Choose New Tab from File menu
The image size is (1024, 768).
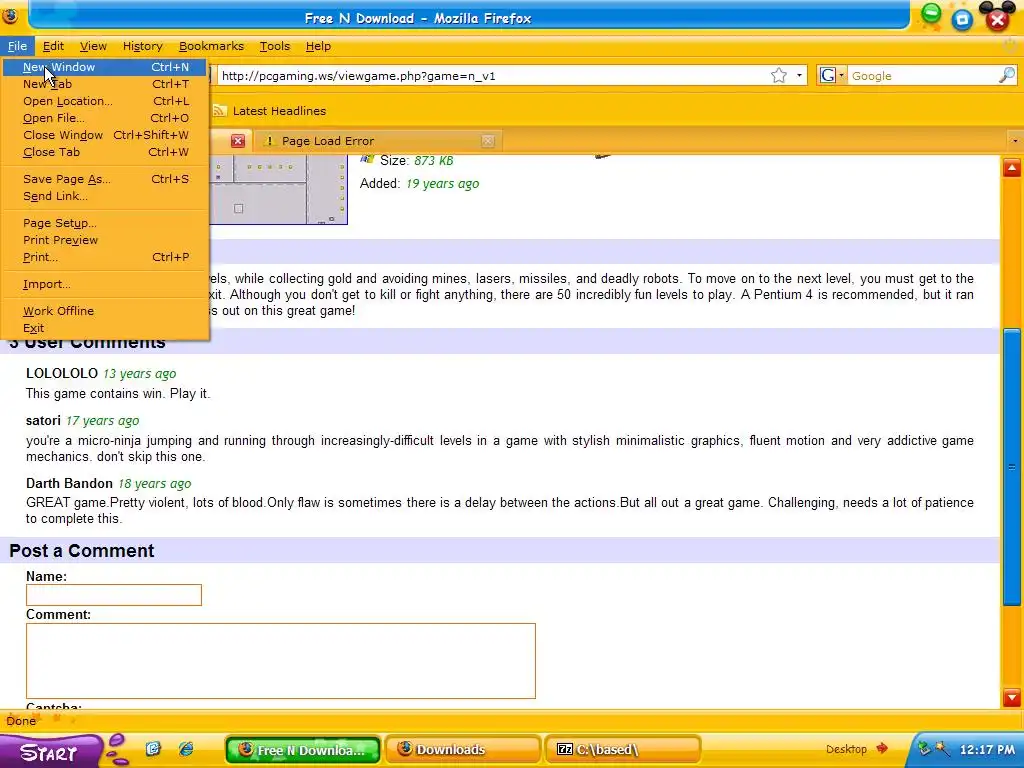pos(104,84)
